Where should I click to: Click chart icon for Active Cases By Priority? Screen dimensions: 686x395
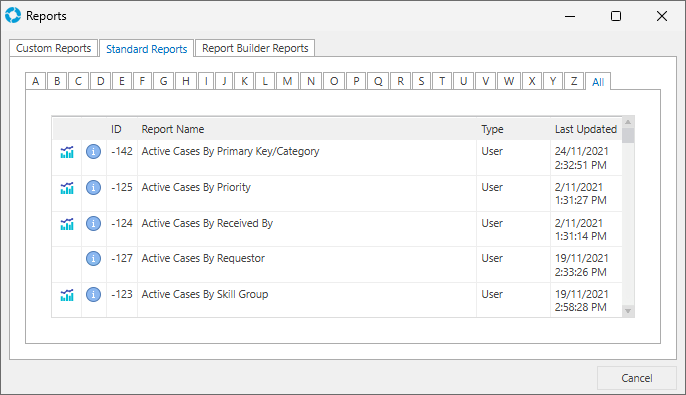(67, 188)
